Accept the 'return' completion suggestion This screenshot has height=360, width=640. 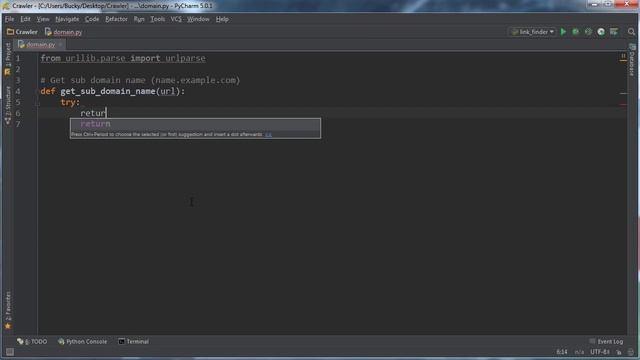coord(195,124)
